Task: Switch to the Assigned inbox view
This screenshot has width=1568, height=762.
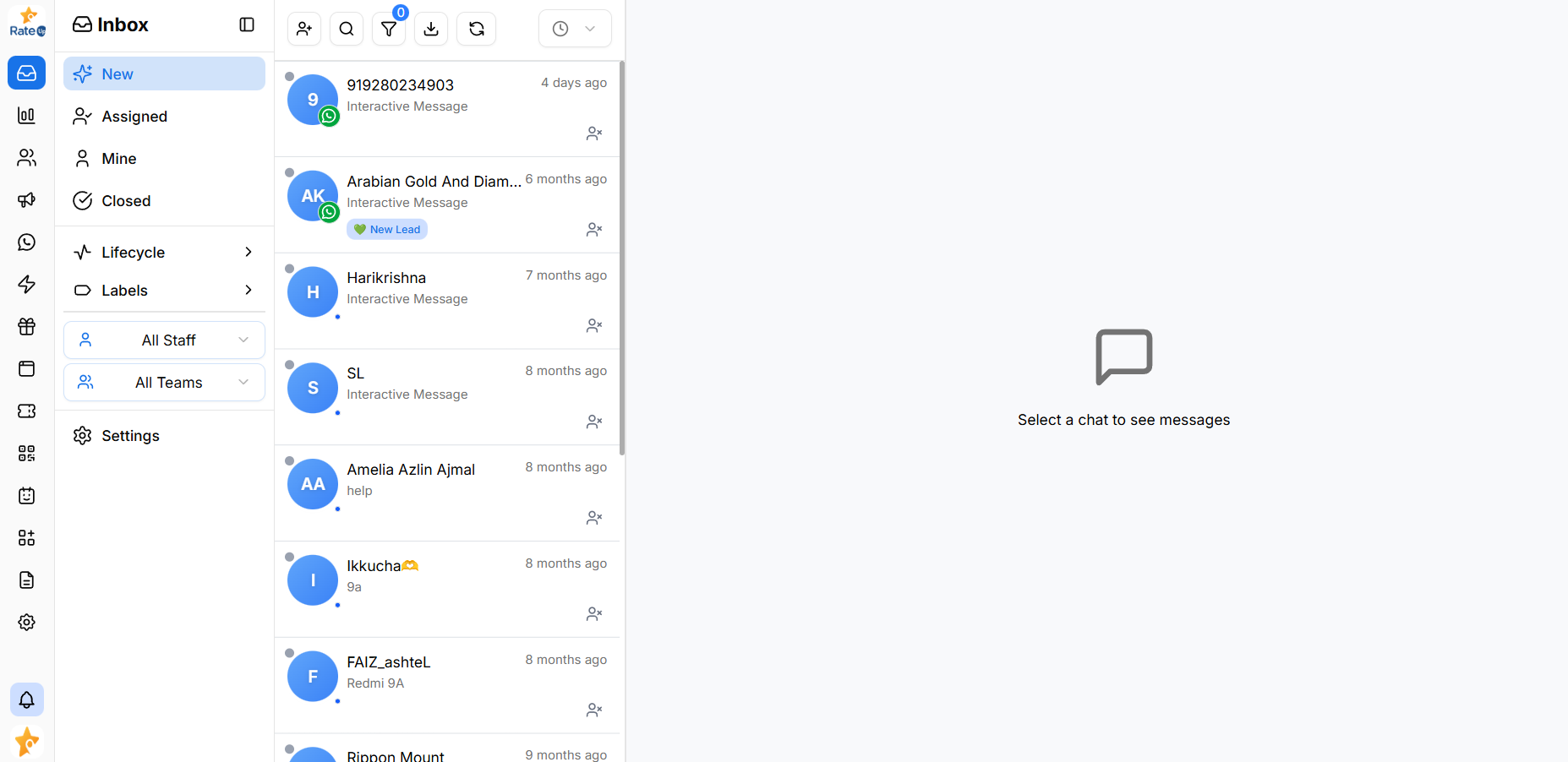Action: tap(134, 117)
